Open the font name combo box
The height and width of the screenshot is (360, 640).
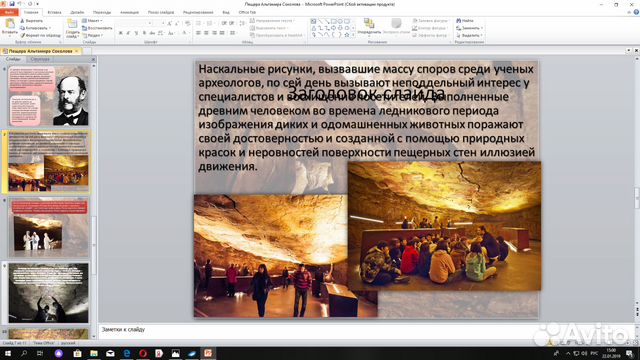134,23
